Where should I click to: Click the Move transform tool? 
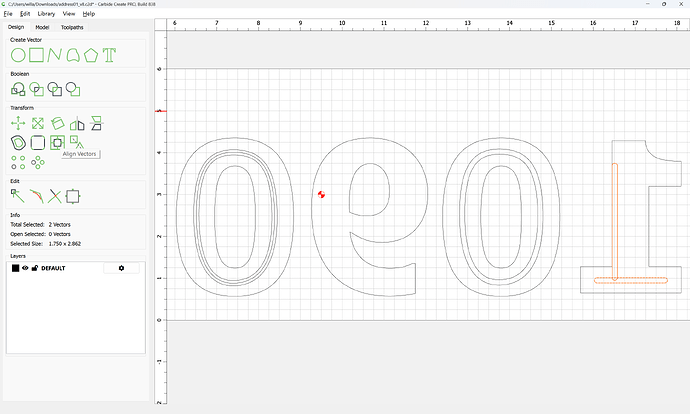point(18,124)
